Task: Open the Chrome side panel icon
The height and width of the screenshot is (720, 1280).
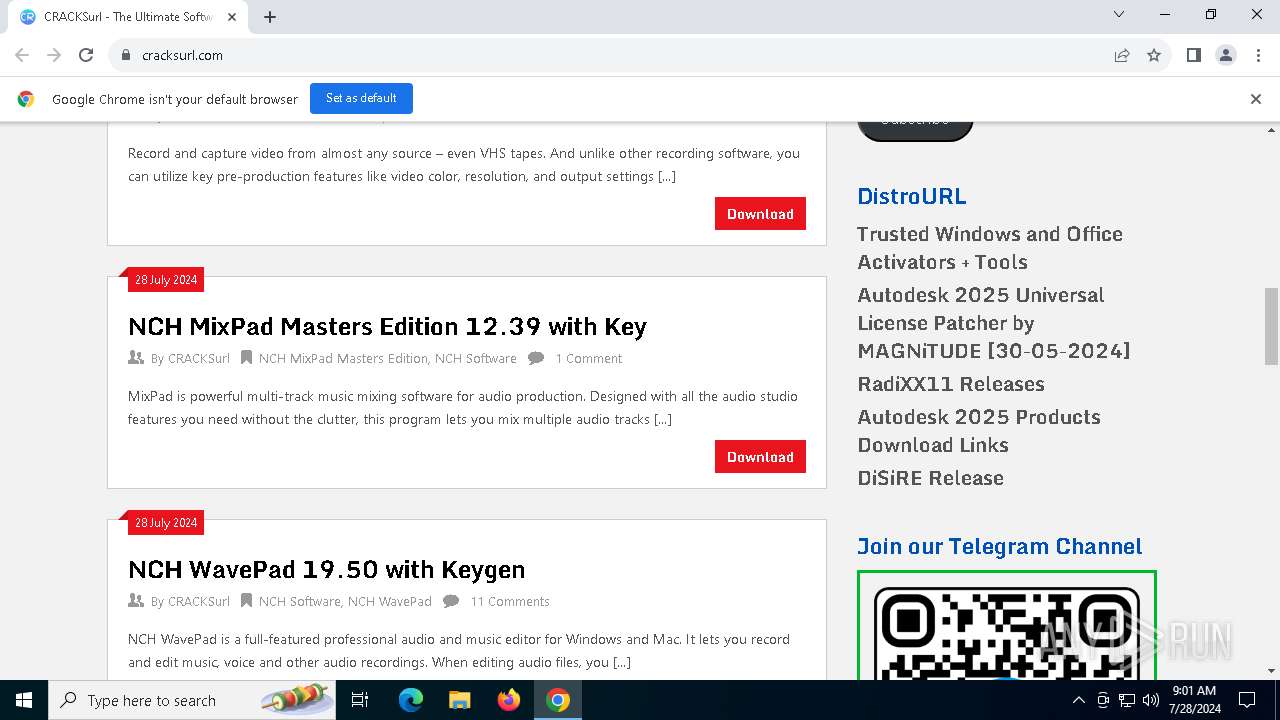Action: (x=1194, y=55)
